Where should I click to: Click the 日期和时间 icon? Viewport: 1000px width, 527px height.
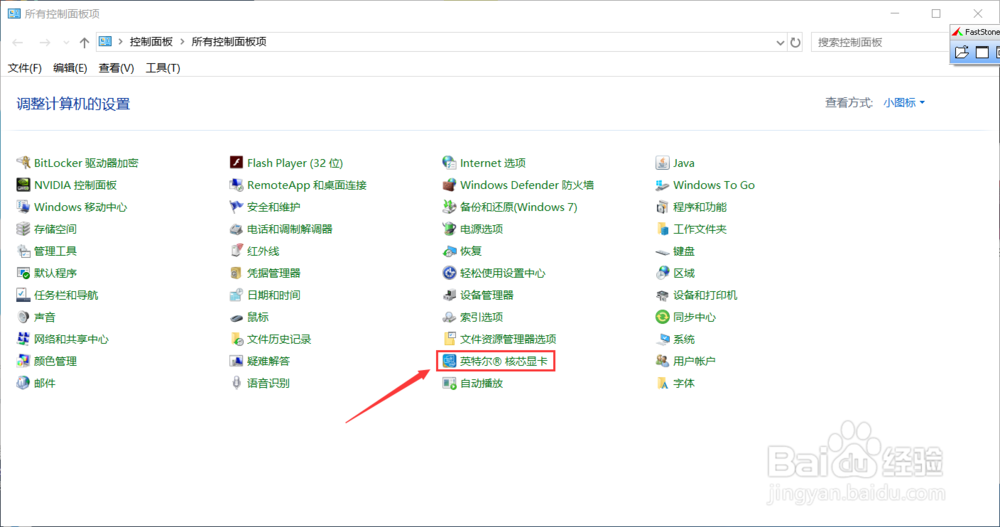tap(237, 295)
